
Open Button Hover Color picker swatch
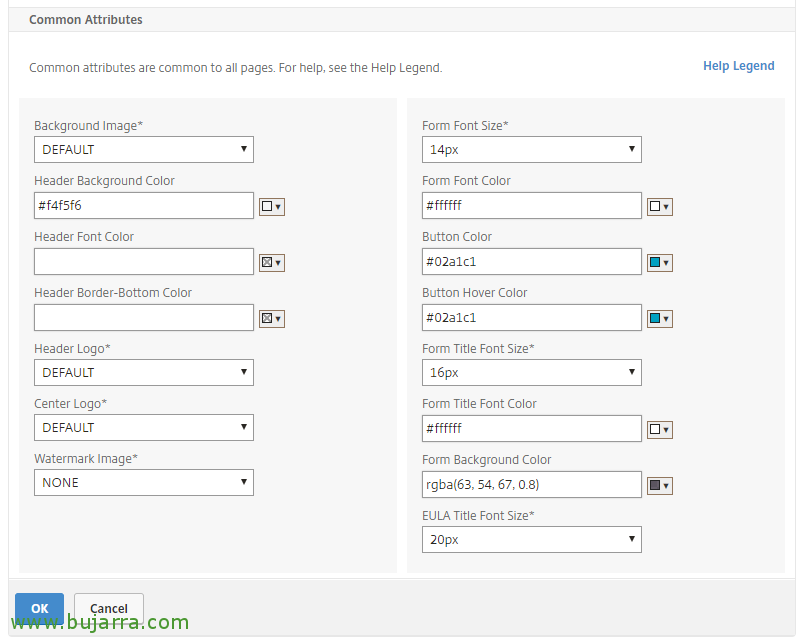(660, 318)
